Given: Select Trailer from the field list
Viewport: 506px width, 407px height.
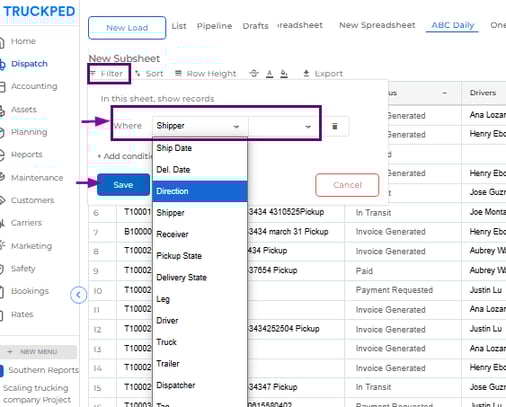Looking at the screenshot, I should [200, 364].
